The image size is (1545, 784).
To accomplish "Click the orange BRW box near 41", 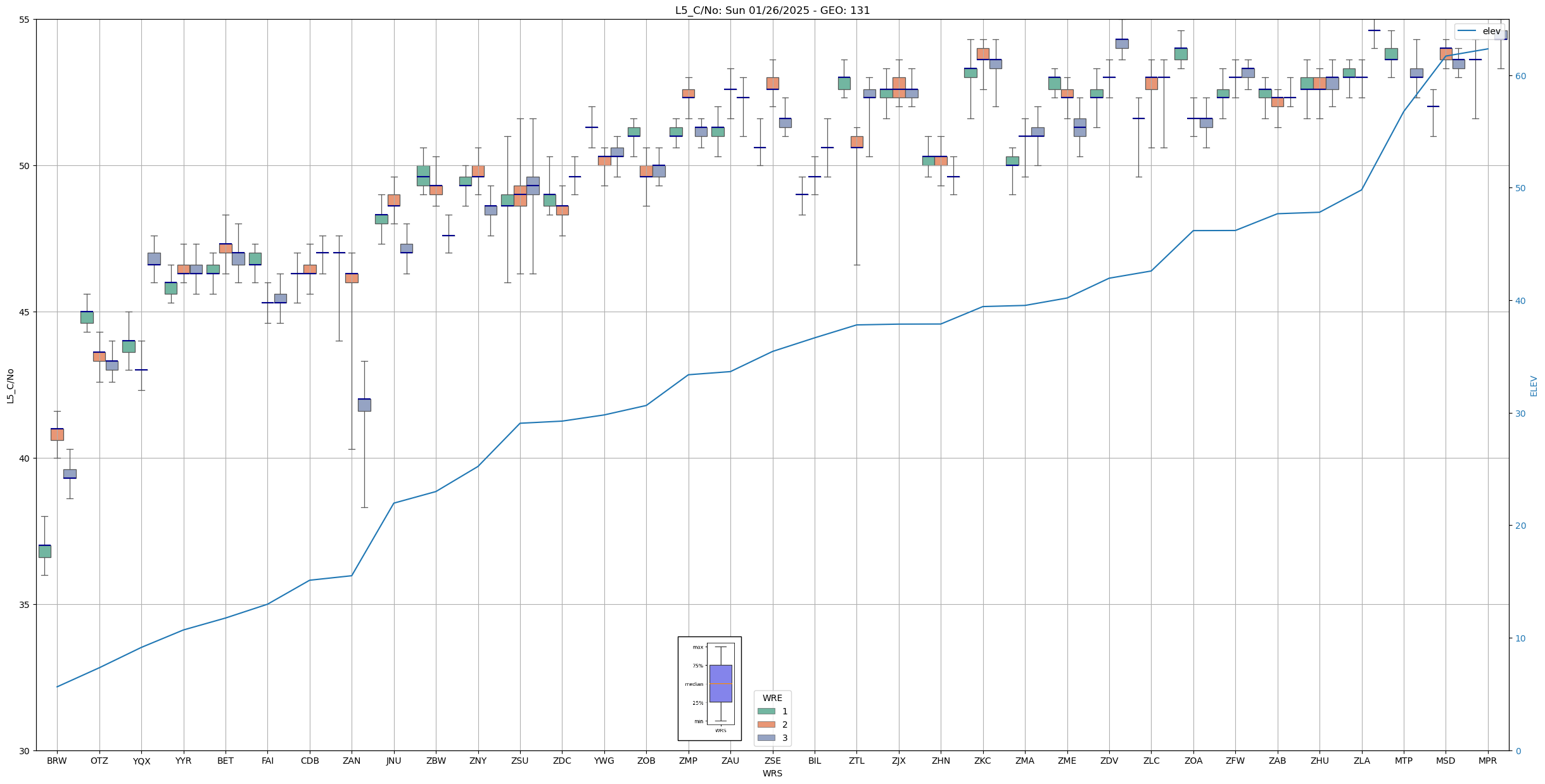I will [x=57, y=434].
